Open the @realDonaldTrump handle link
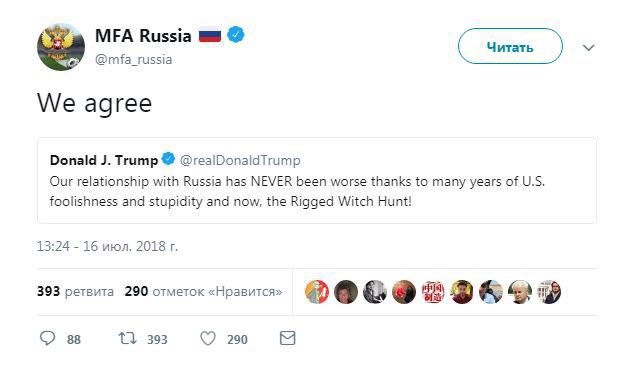This screenshot has width=628, height=371. pyautogui.click(x=240, y=160)
